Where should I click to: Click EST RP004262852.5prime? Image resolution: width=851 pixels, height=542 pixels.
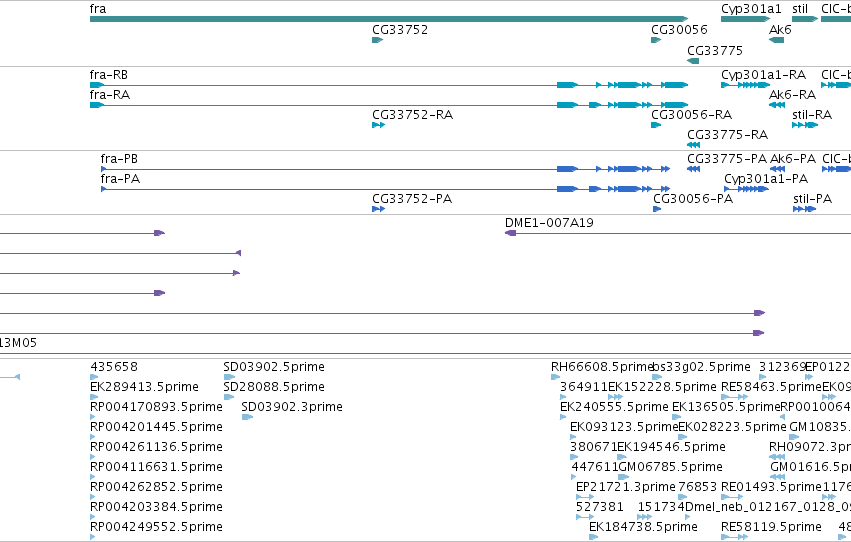156,487
